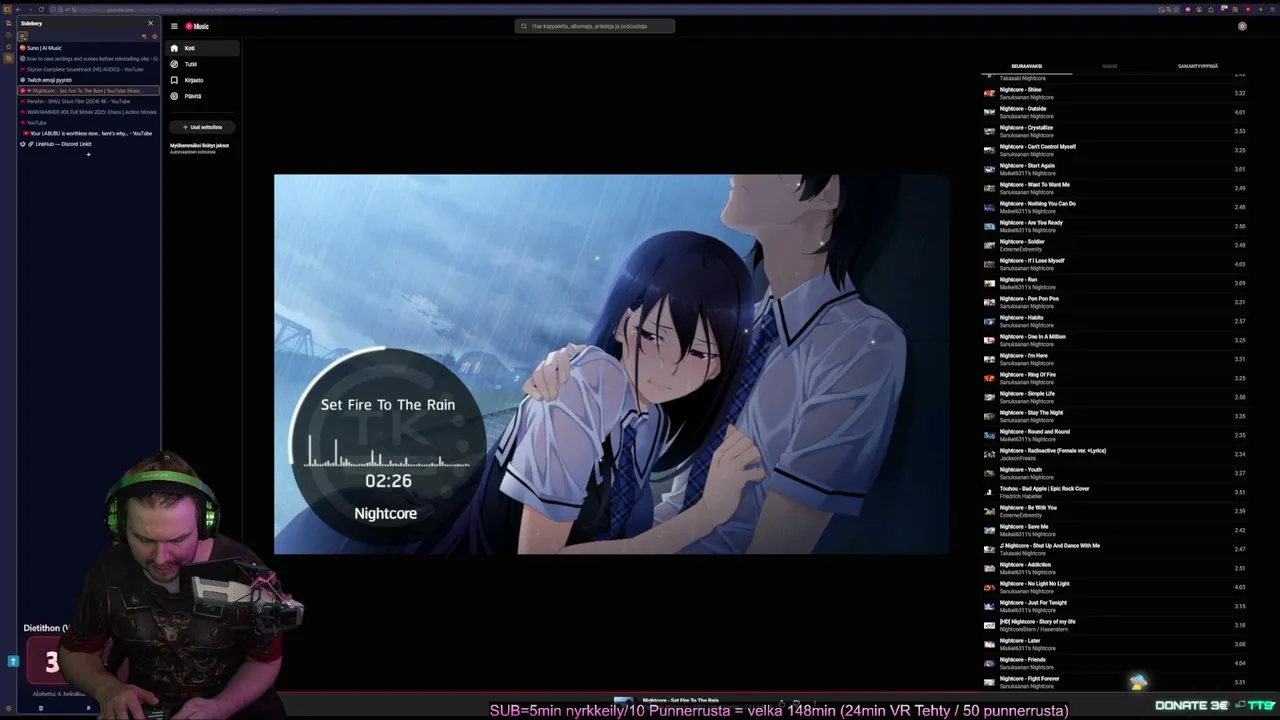Open the account avatar menu
Screen dimensions: 1280x720
click(1242, 26)
